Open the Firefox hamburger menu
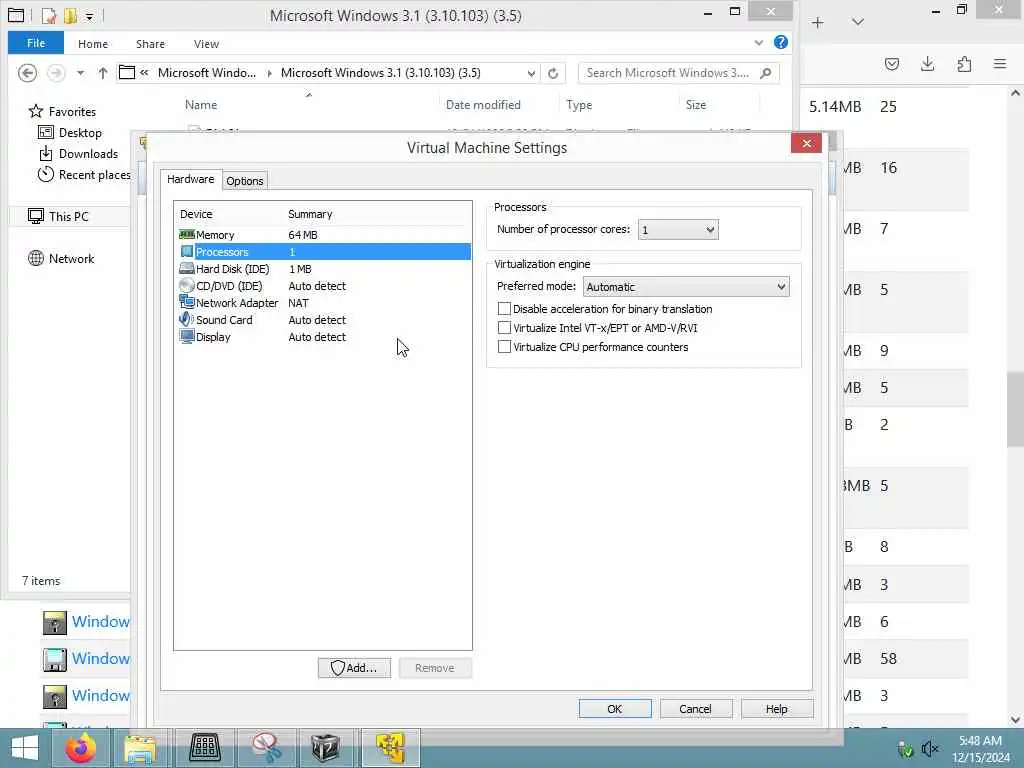Image resolution: width=1024 pixels, height=768 pixels. pos(1000,63)
